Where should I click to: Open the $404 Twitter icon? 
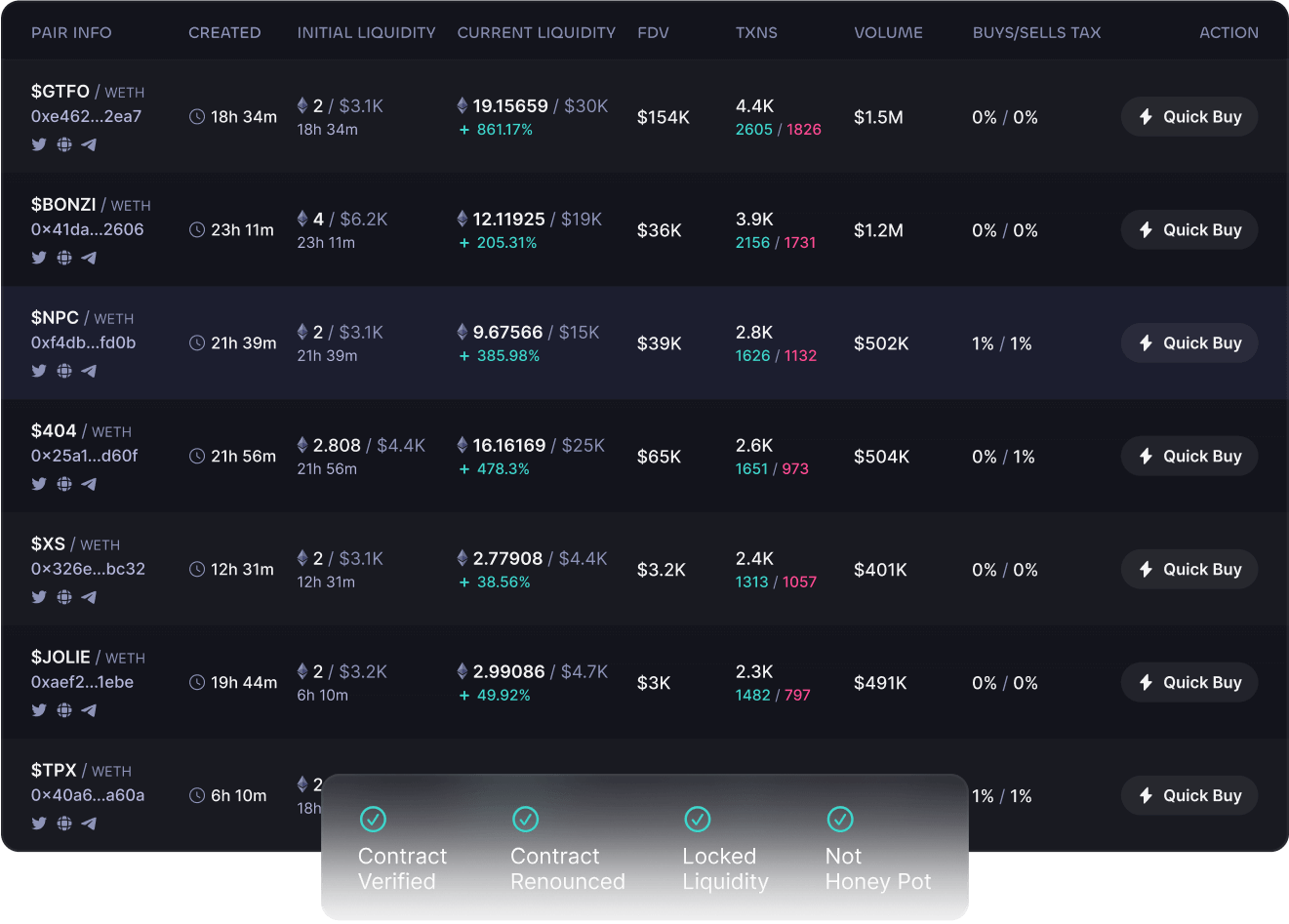(x=39, y=484)
